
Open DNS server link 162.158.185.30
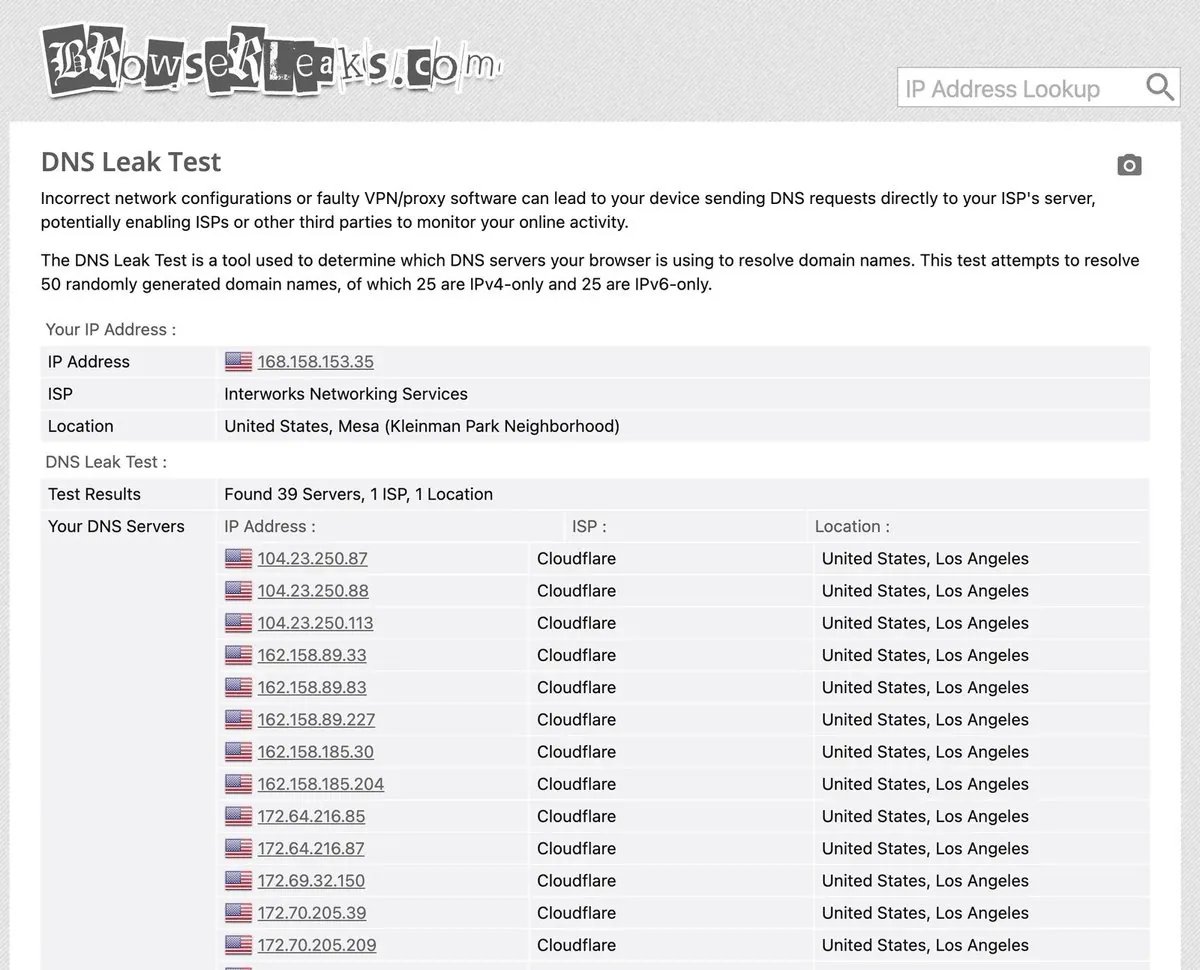coord(315,752)
